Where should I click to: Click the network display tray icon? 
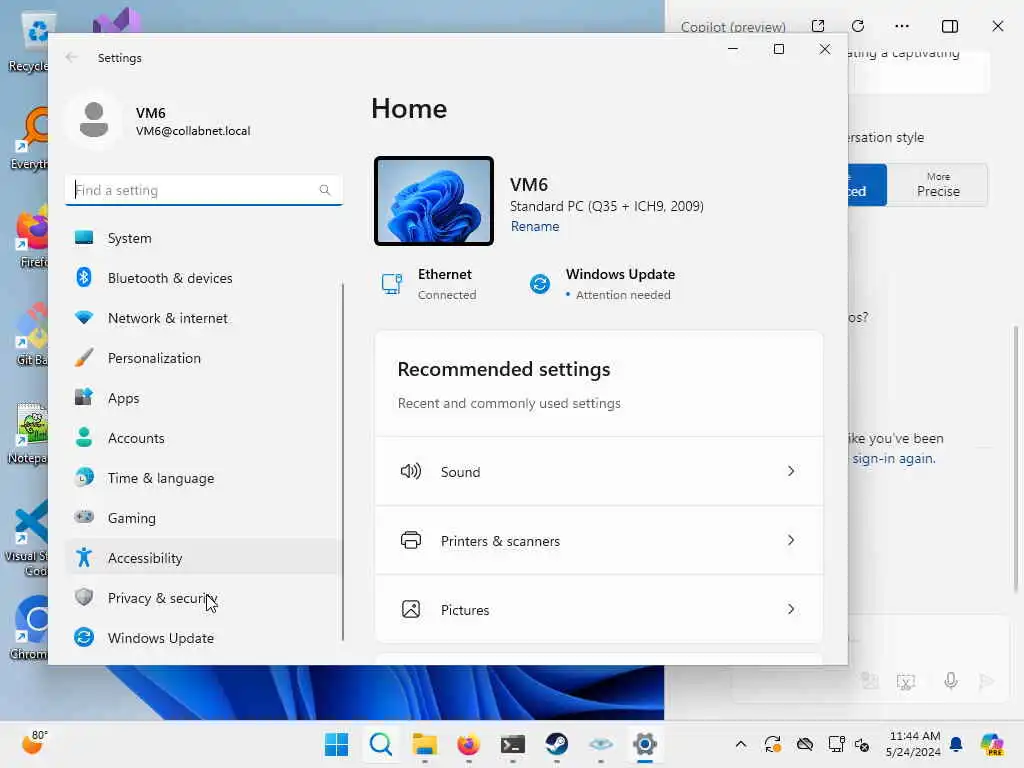(836, 744)
